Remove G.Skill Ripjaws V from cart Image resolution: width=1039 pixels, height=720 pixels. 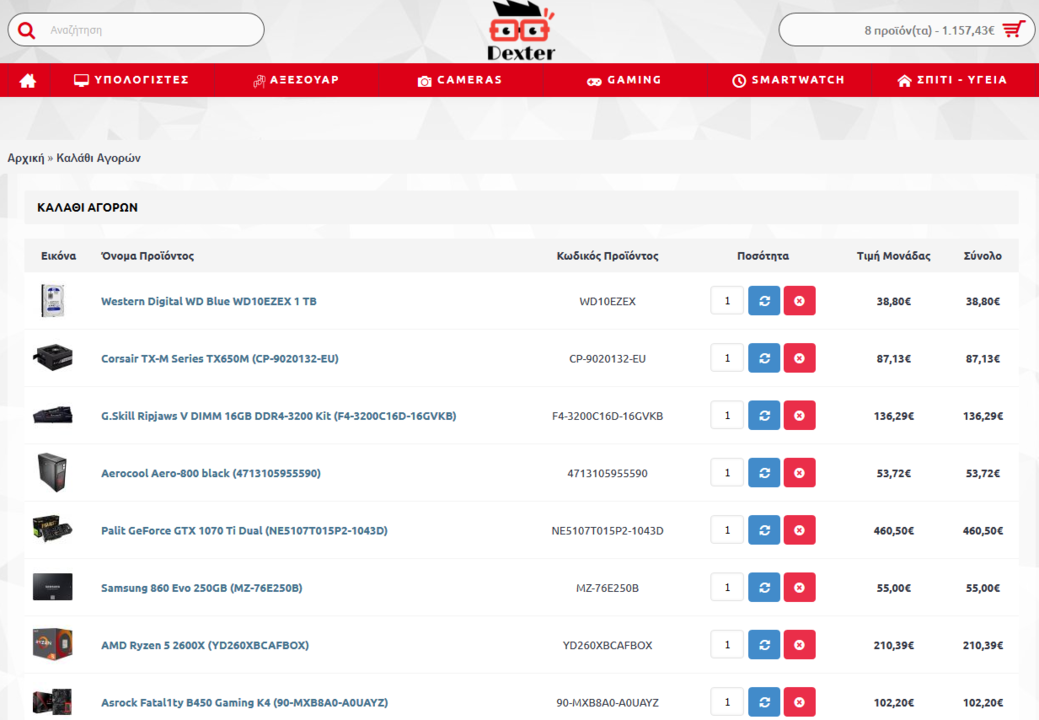pos(799,415)
